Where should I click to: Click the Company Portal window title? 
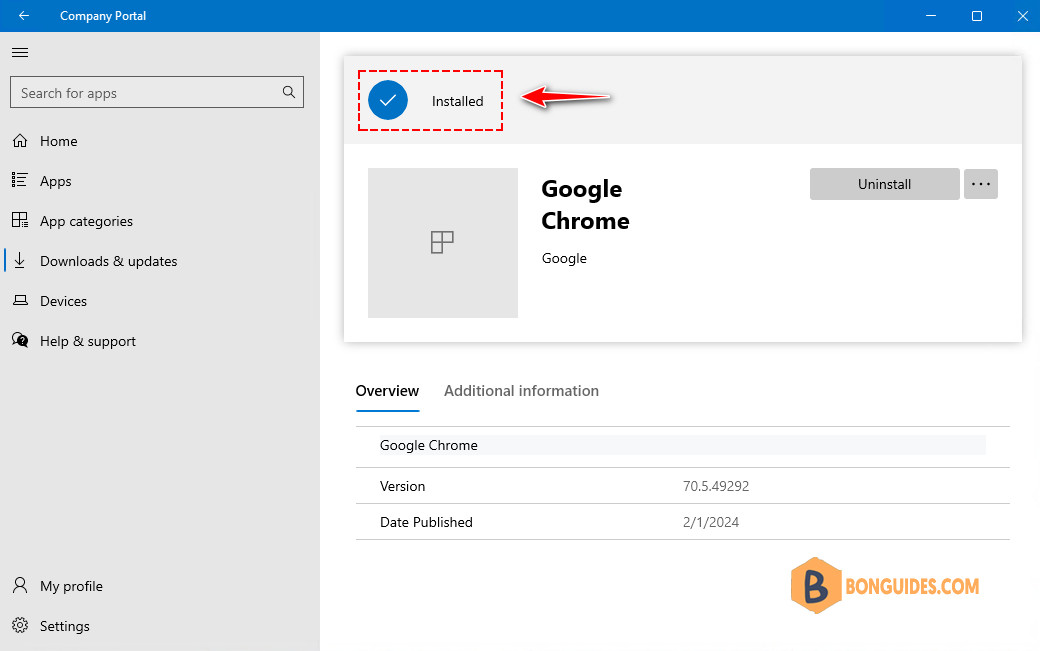pyautogui.click(x=103, y=16)
